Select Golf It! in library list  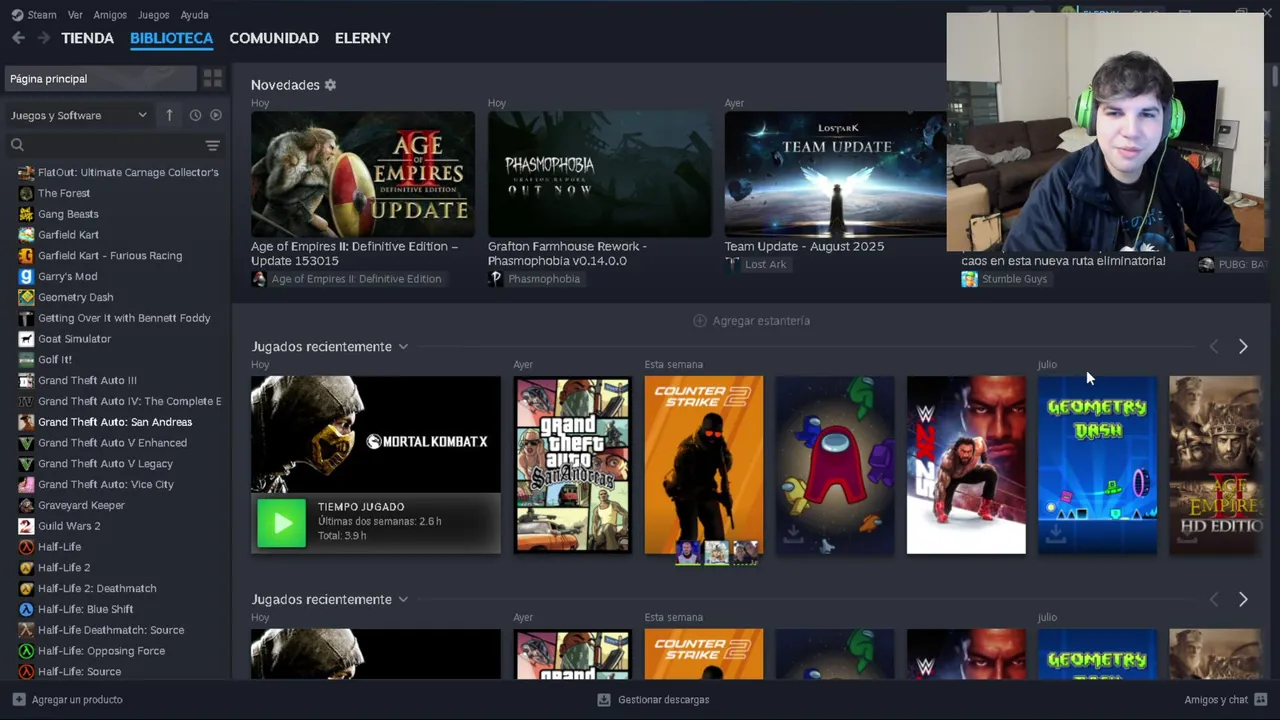[55, 360]
